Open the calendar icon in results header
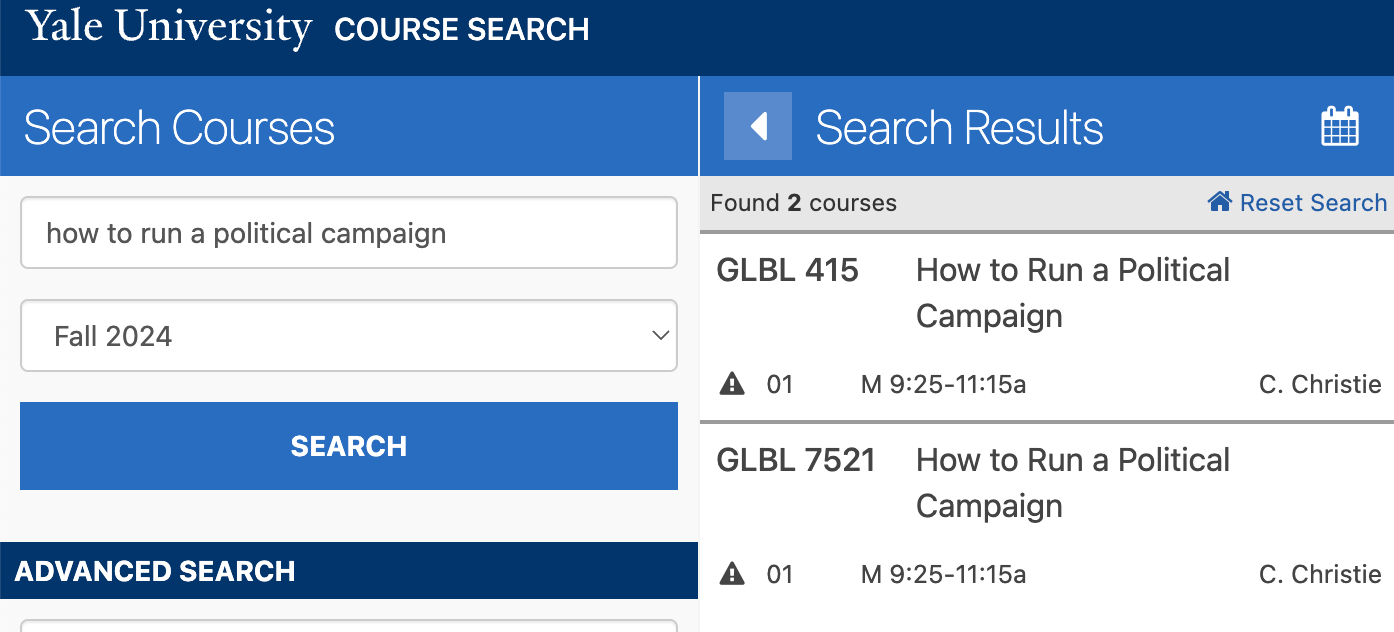Image resolution: width=1394 pixels, height=632 pixels. [x=1339, y=127]
